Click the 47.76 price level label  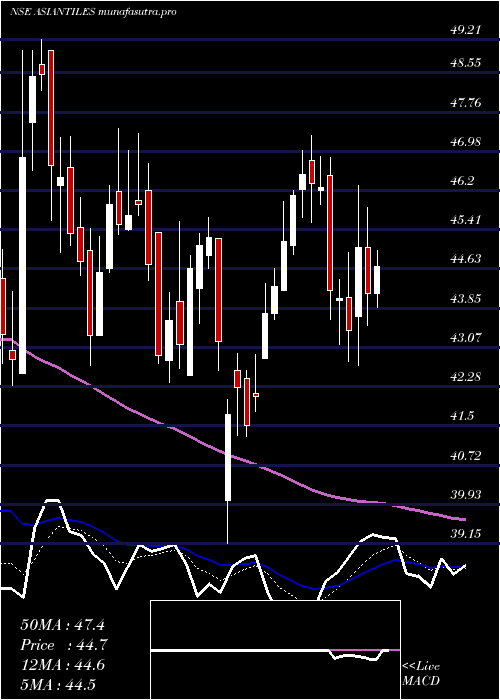click(x=465, y=103)
